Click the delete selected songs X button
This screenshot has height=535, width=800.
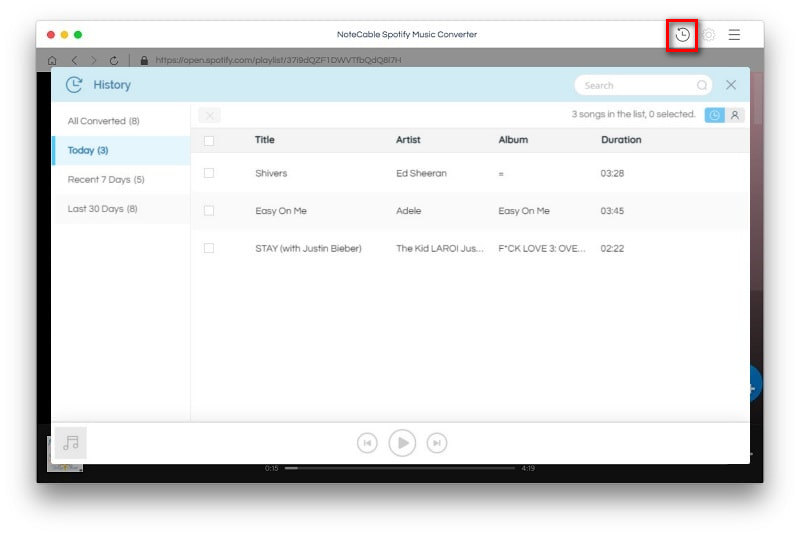tap(209, 116)
